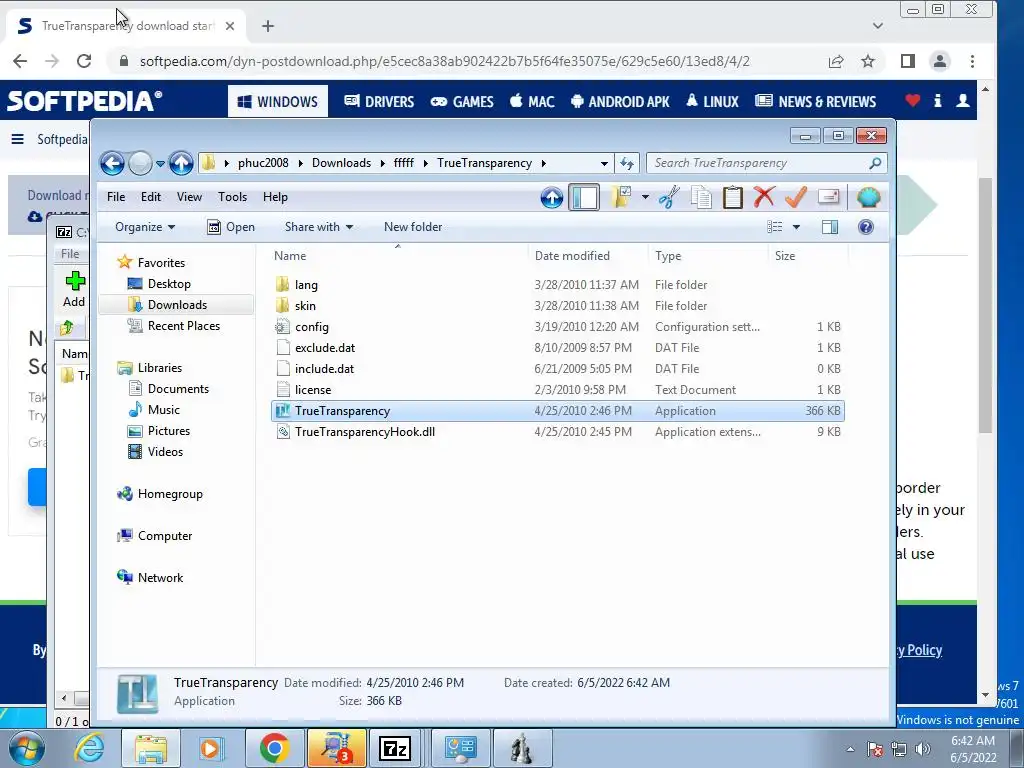Click the Internet Explorer taskbar icon

click(x=89, y=748)
